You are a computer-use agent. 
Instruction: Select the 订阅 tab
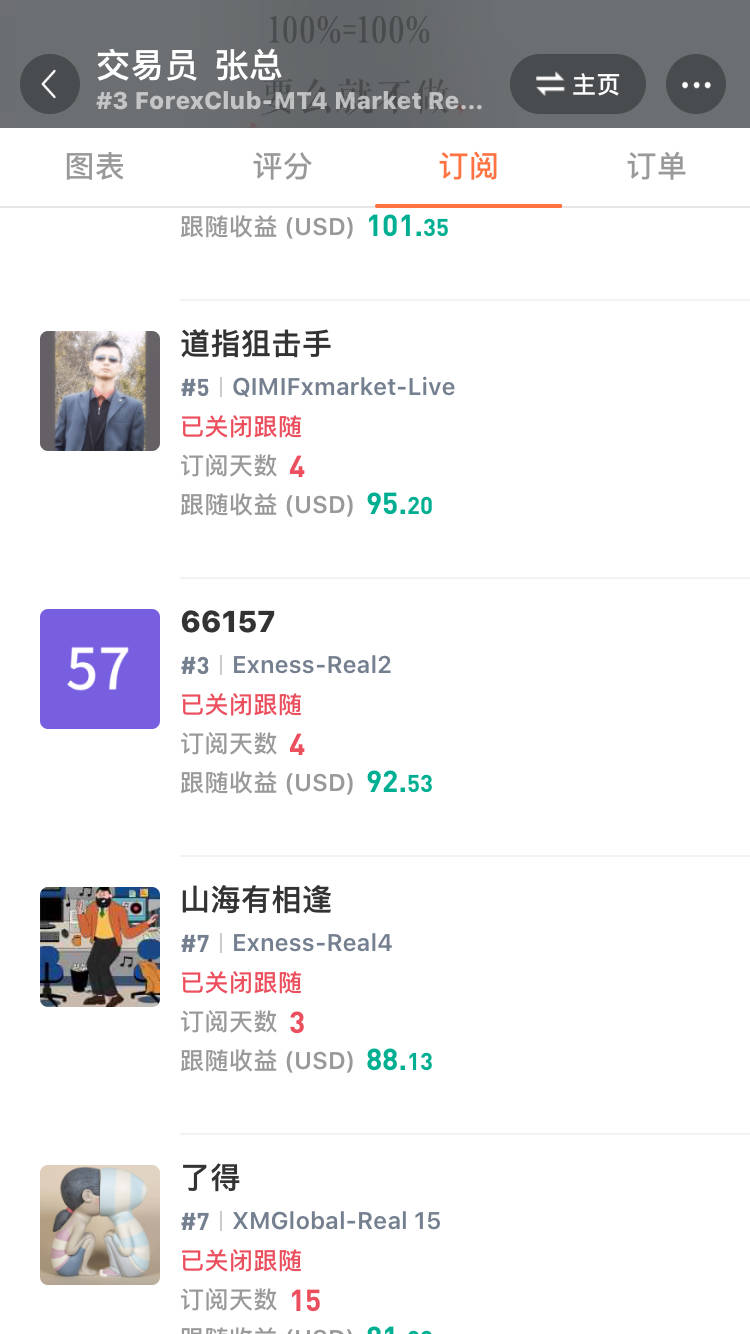pyautogui.click(x=468, y=166)
